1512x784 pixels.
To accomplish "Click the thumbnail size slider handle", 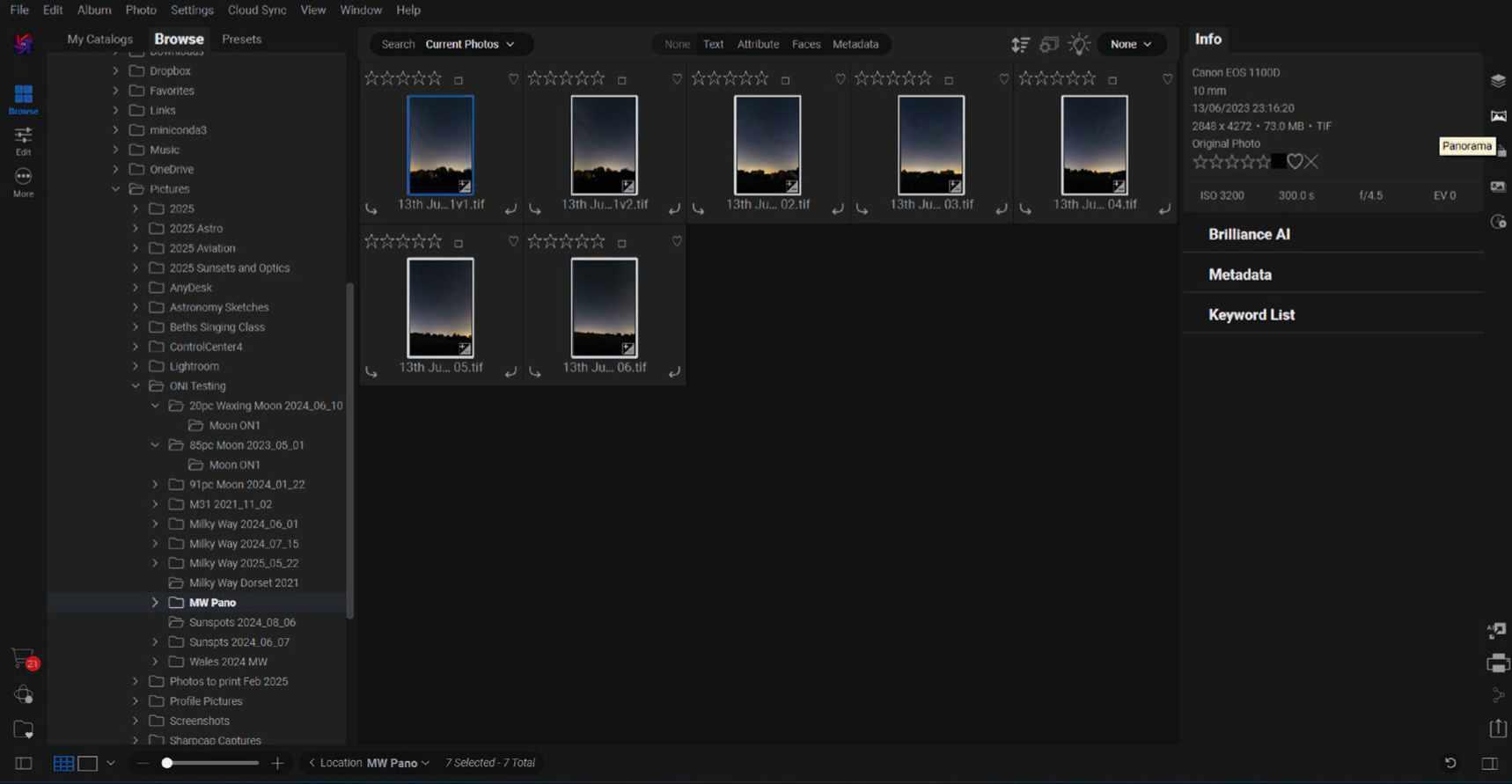I will 166,763.
